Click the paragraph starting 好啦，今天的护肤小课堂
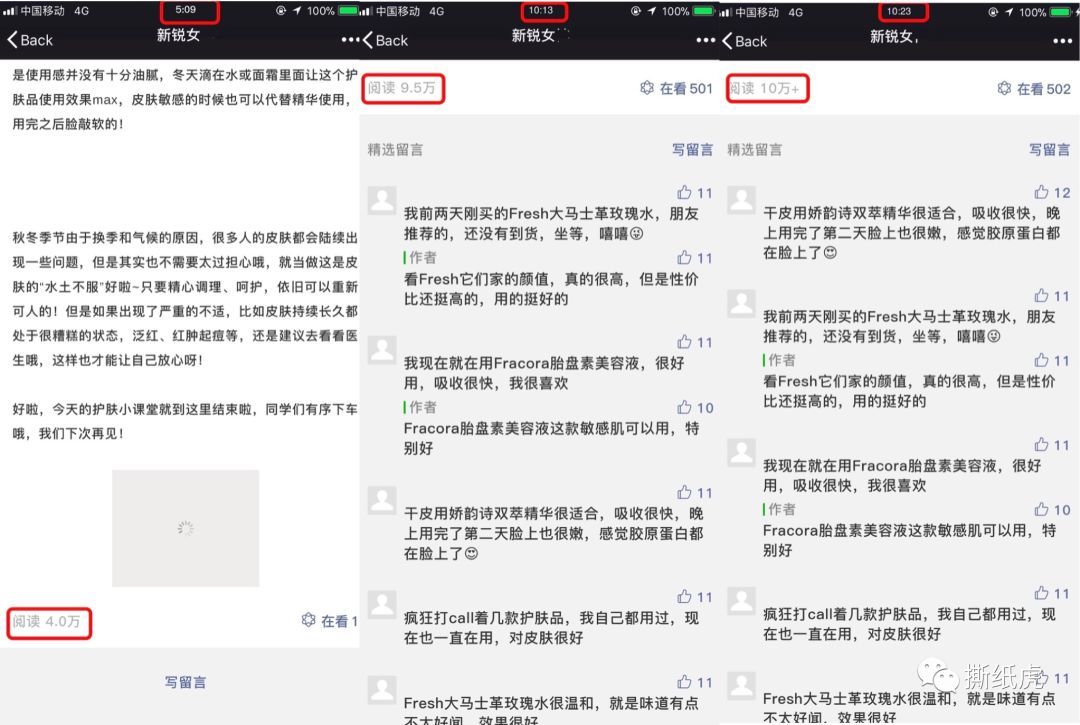 [x=185, y=421]
